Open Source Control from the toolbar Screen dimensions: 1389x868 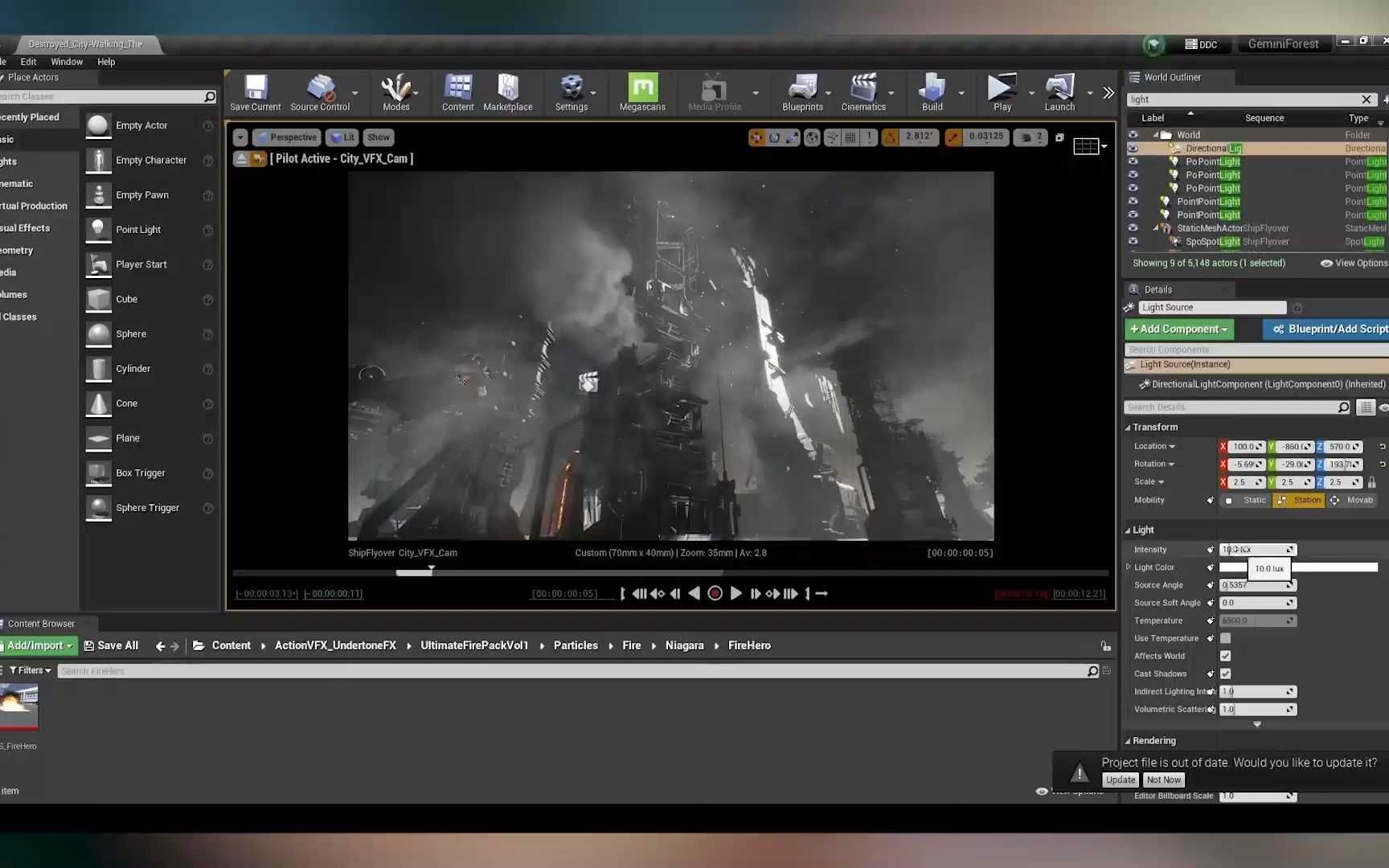[x=320, y=92]
